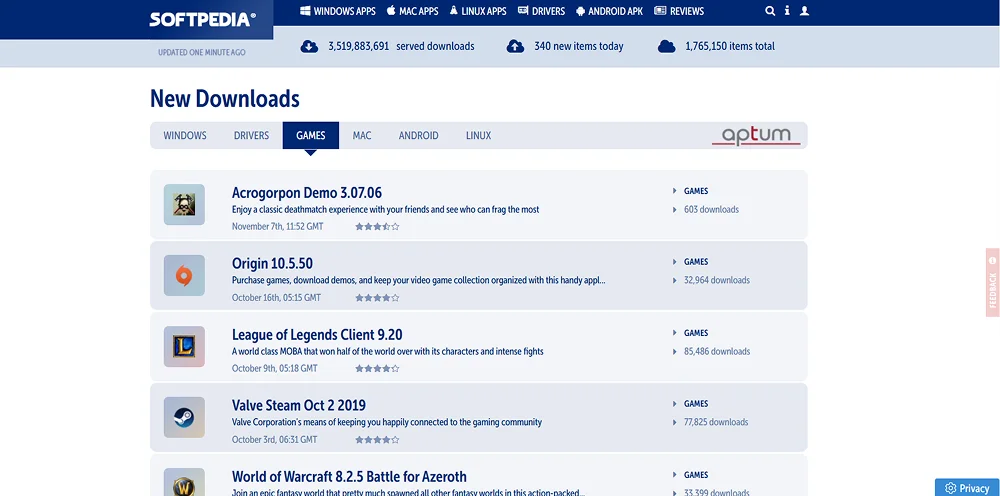Click '32,964 downloads' text
The width and height of the screenshot is (1000, 496).
pyautogui.click(x=717, y=281)
